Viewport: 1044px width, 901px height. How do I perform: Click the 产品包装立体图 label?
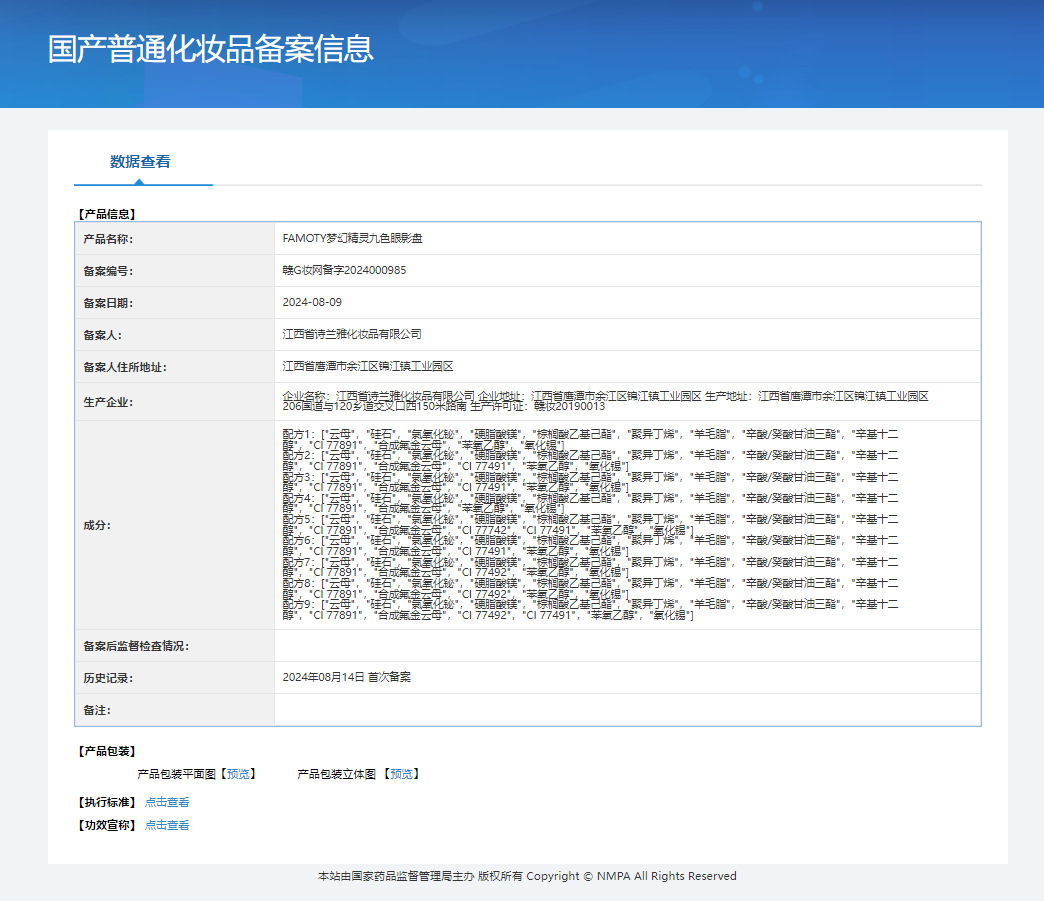click(x=336, y=774)
